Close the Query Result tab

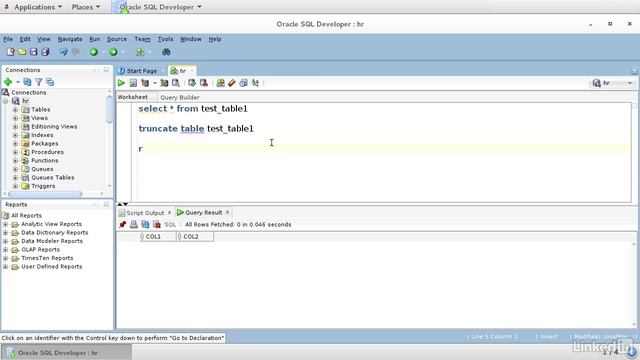[227, 212]
